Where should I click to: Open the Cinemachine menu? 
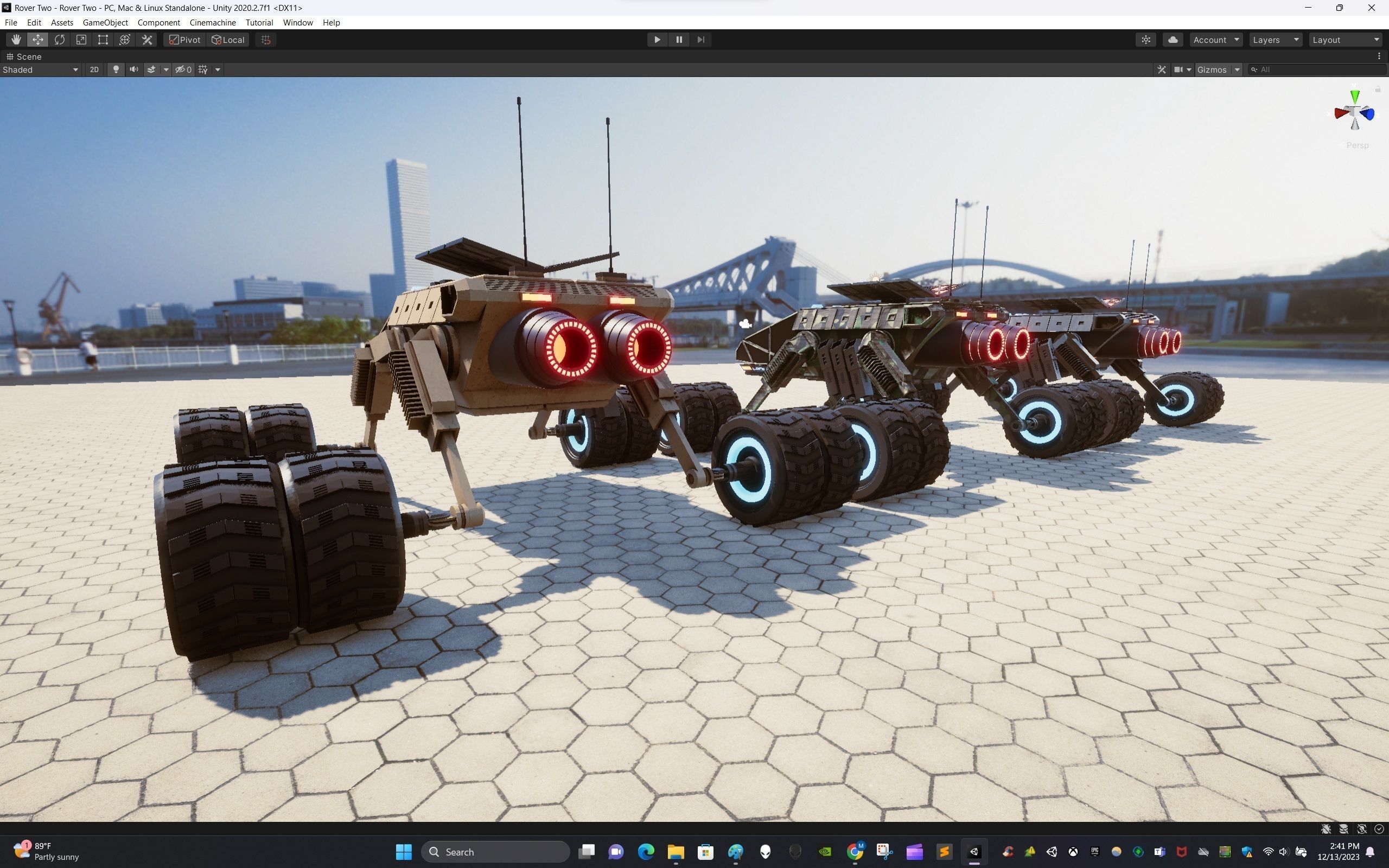212,22
